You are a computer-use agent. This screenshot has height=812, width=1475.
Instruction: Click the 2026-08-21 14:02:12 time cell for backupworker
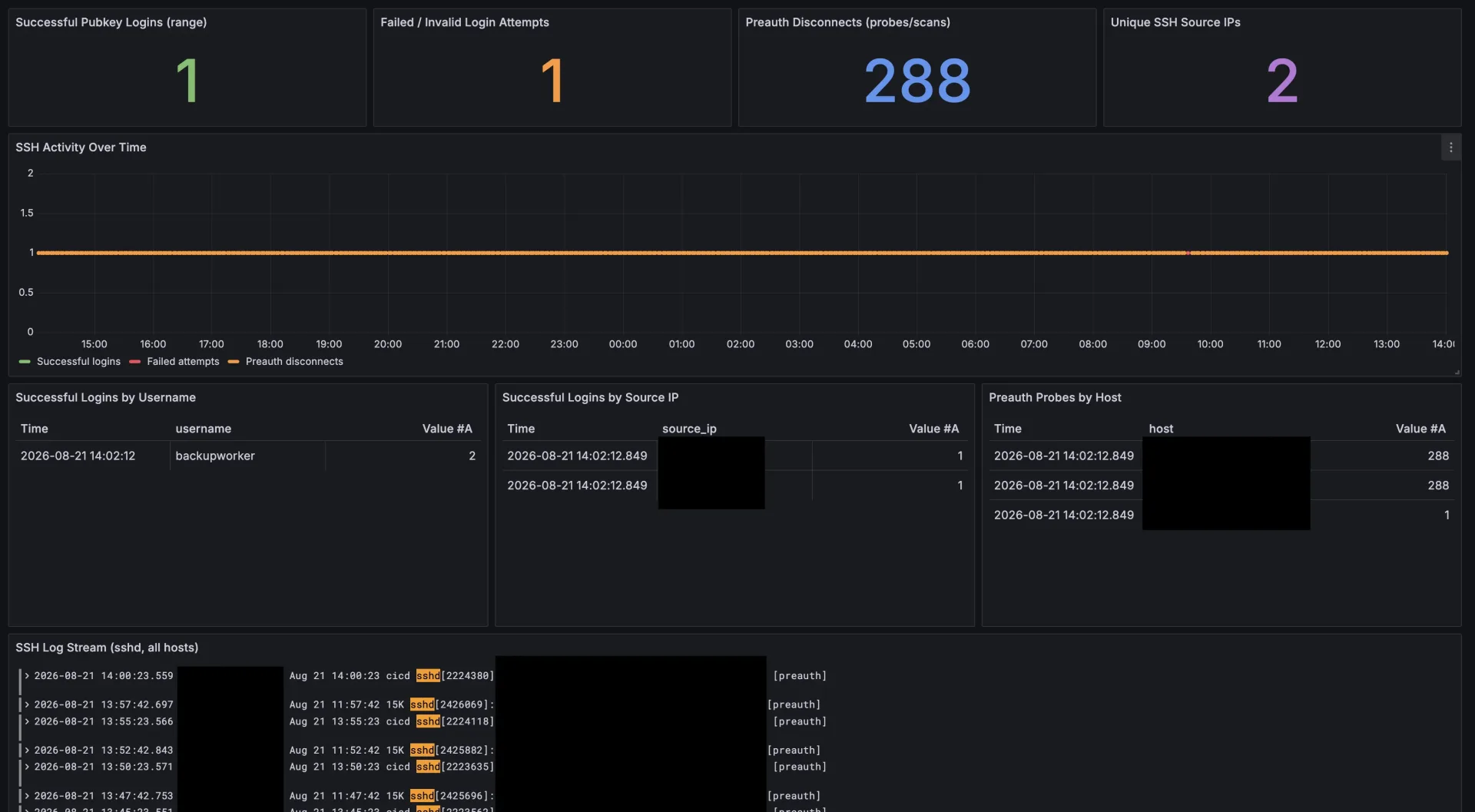click(x=78, y=456)
